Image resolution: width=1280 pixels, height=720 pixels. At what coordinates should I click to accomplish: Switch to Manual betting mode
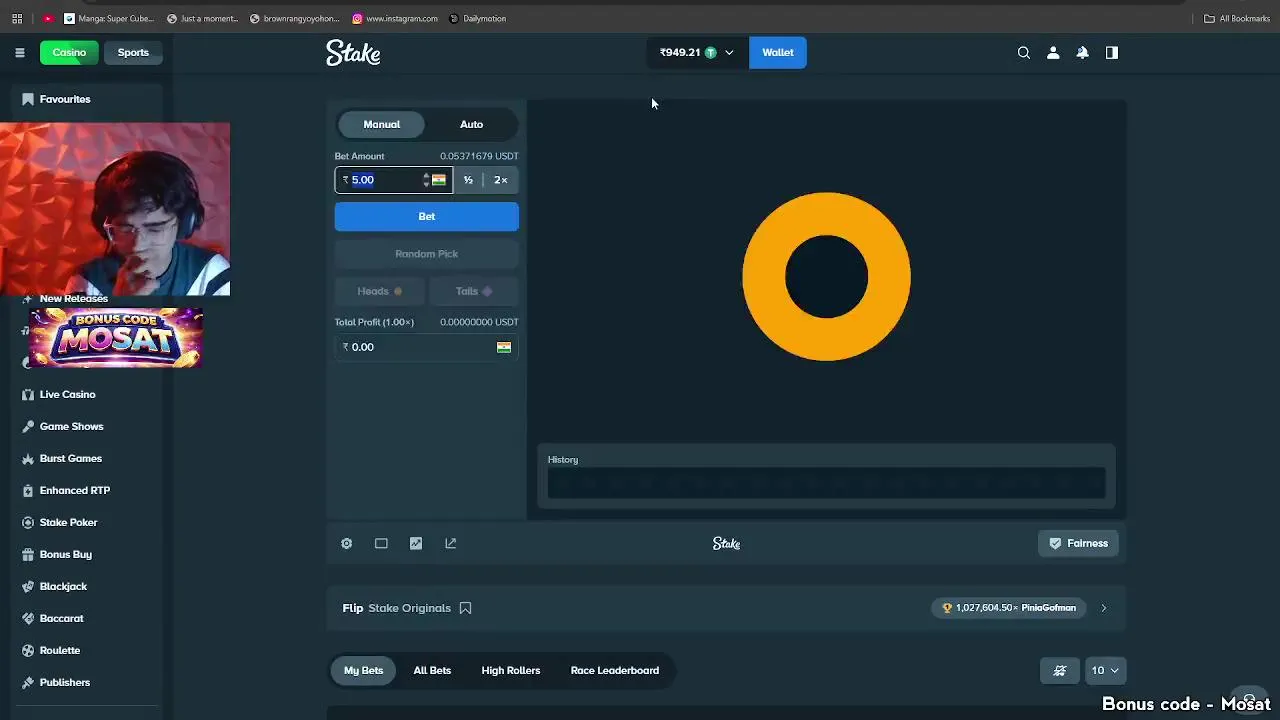coord(381,124)
